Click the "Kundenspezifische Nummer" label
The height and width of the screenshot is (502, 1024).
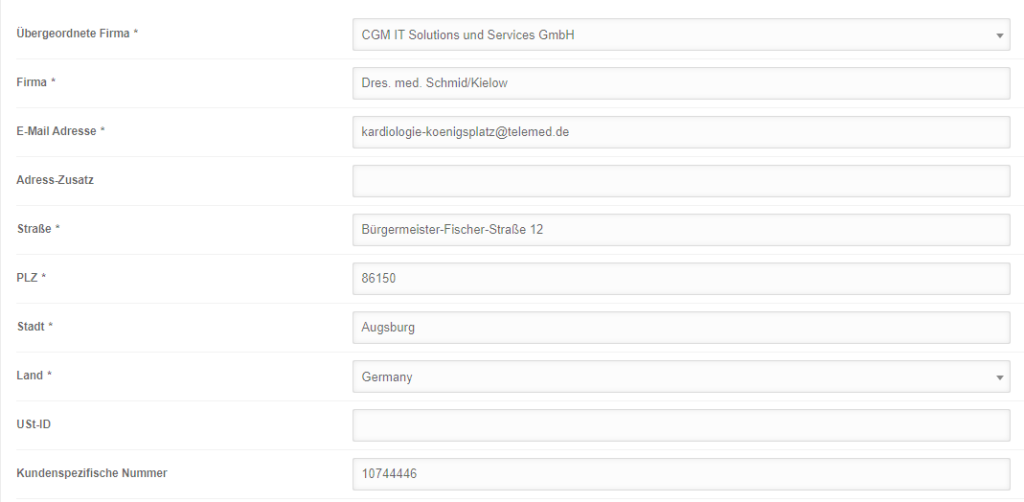(92, 473)
